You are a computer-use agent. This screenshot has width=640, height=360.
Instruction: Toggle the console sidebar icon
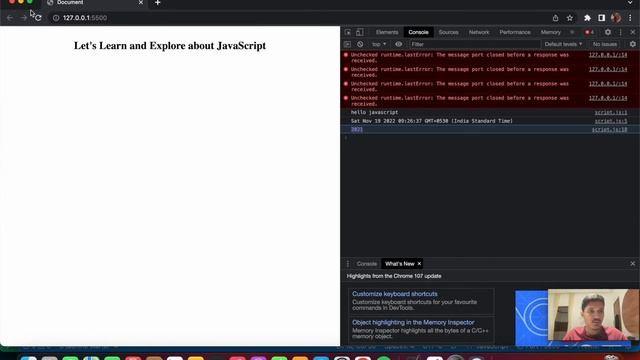pyautogui.click(x=347, y=44)
